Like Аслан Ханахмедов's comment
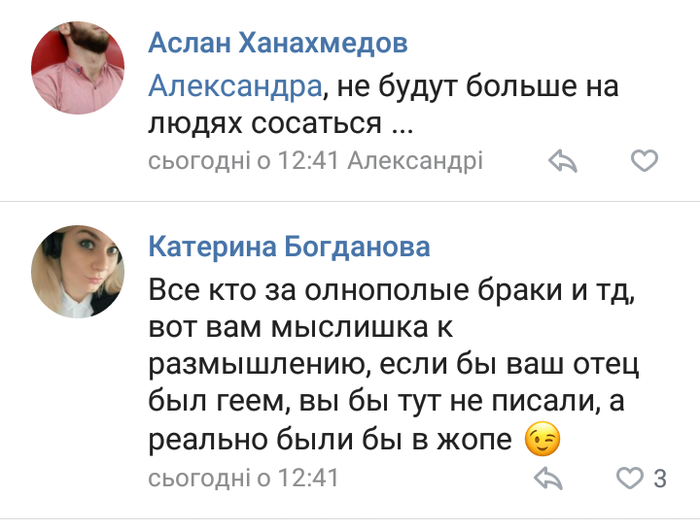This screenshot has height=529, width=700. (645, 161)
